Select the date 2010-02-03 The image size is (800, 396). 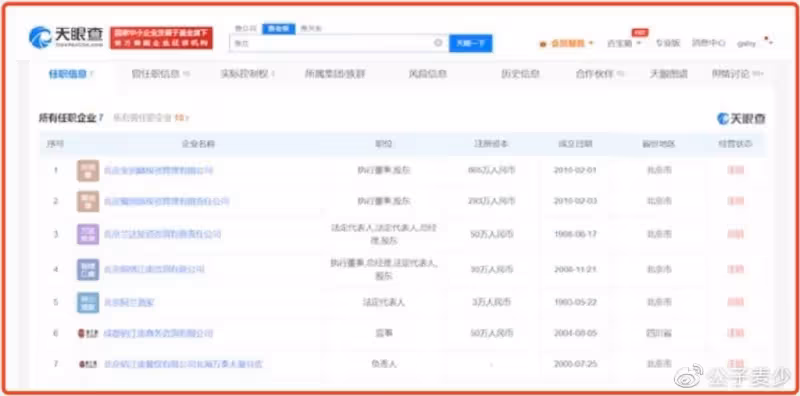point(575,201)
